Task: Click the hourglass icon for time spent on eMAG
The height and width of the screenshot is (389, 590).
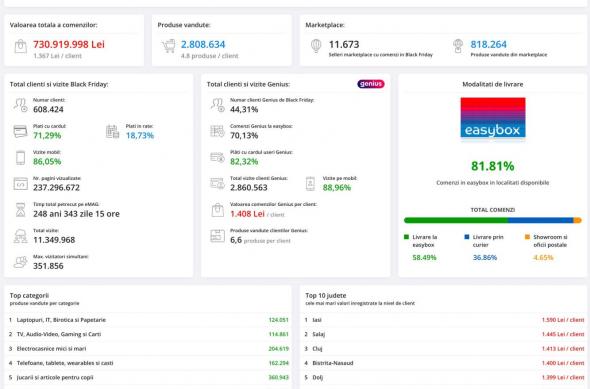Action: click(21, 210)
